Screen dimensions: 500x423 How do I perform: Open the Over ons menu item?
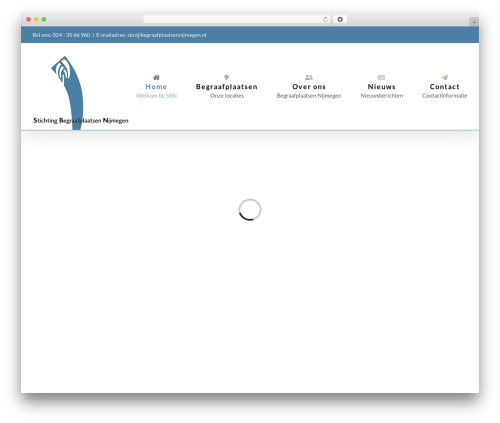click(x=309, y=87)
